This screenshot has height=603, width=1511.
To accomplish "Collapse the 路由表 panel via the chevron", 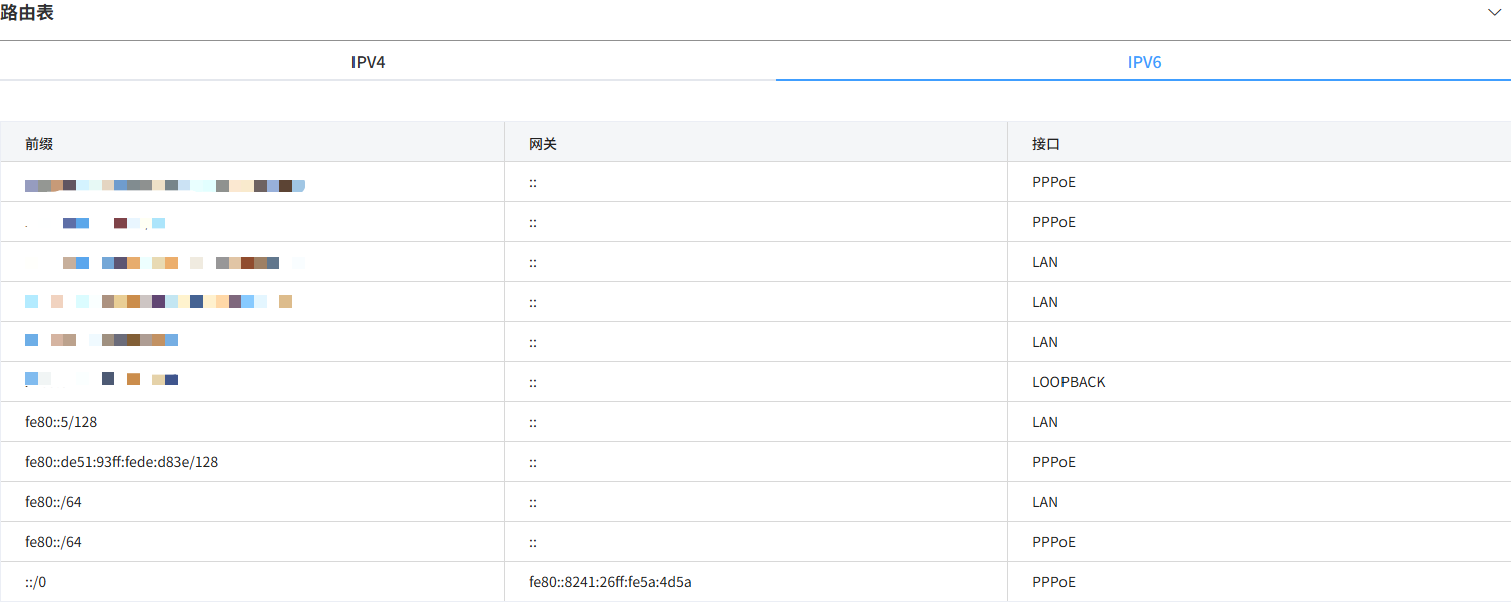I will tap(1494, 12).
